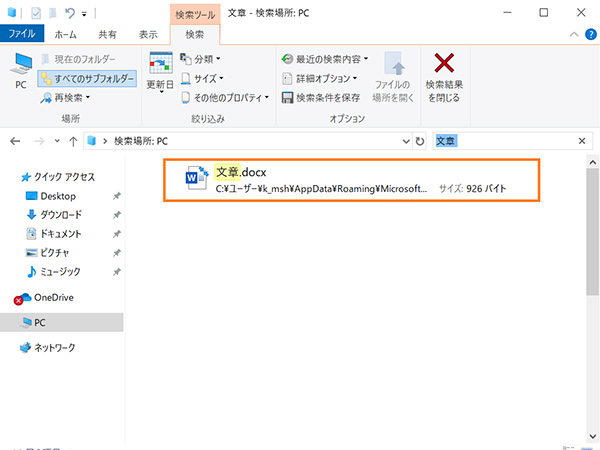Click the Forward navigation arrow

click(39, 141)
